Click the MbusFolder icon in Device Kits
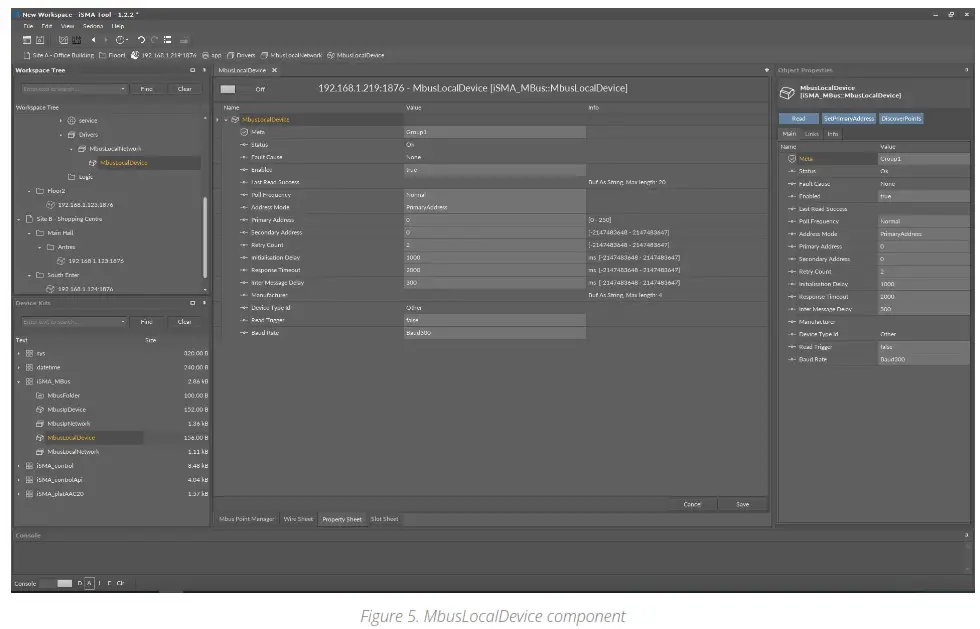Viewport: 980px width, 629px height. pyautogui.click(x=40, y=395)
